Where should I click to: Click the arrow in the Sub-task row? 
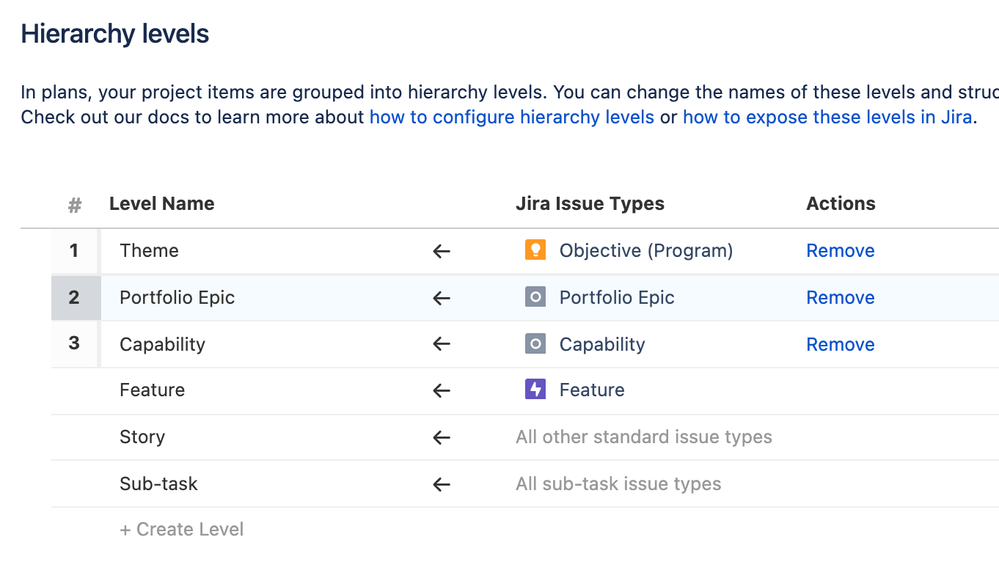click(x=441, y=484)
